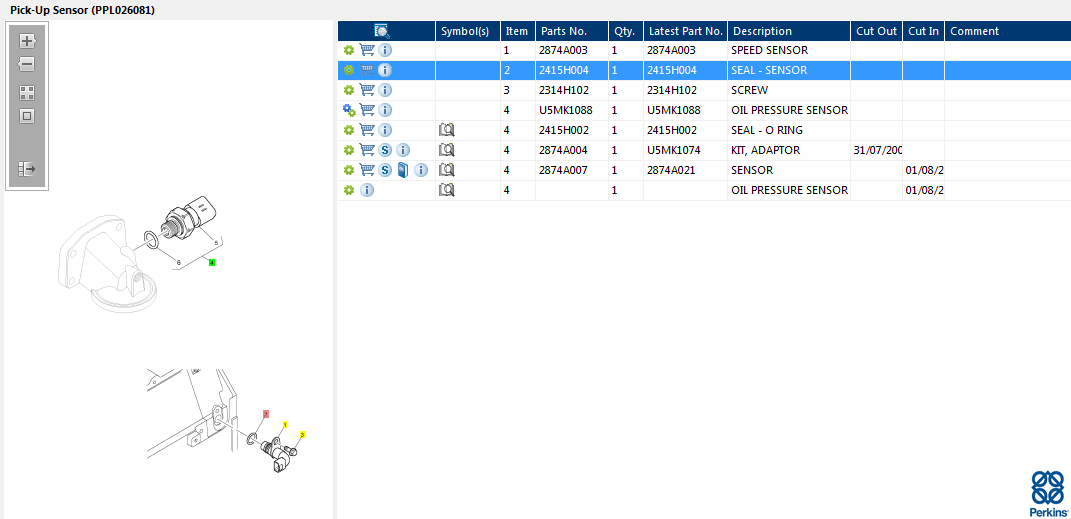The width and height of the screenshot is (1071, 519).
Task: Open info for SCREW row
Action: (x=385, y=90)
